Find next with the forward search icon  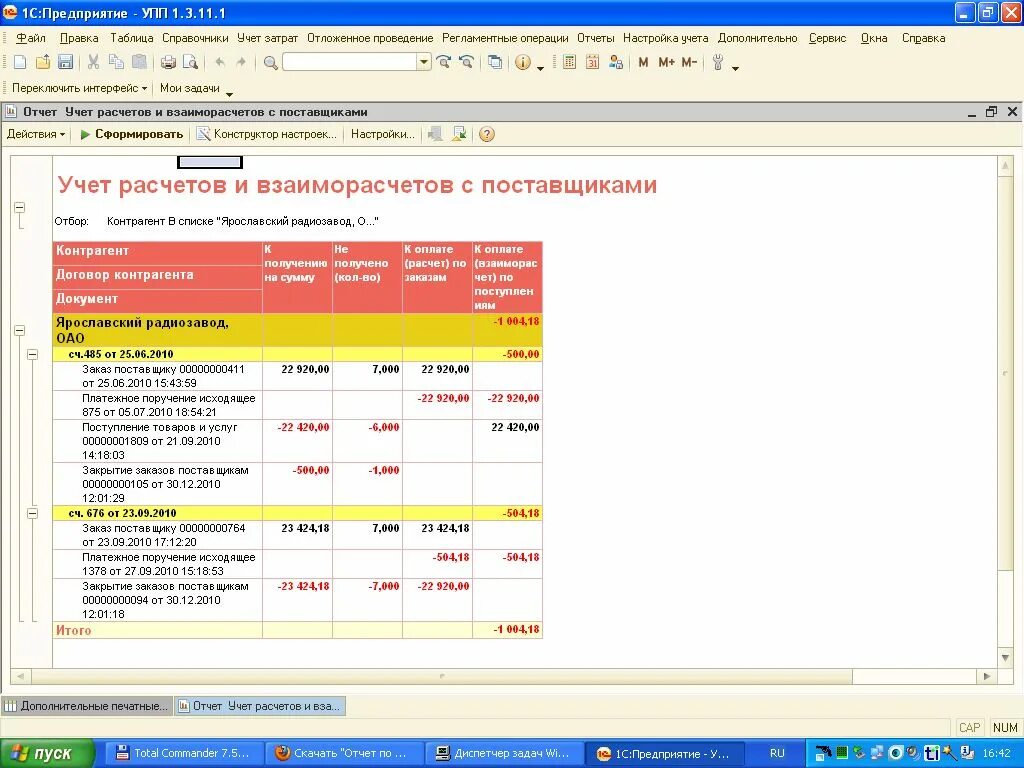point(444,63)
